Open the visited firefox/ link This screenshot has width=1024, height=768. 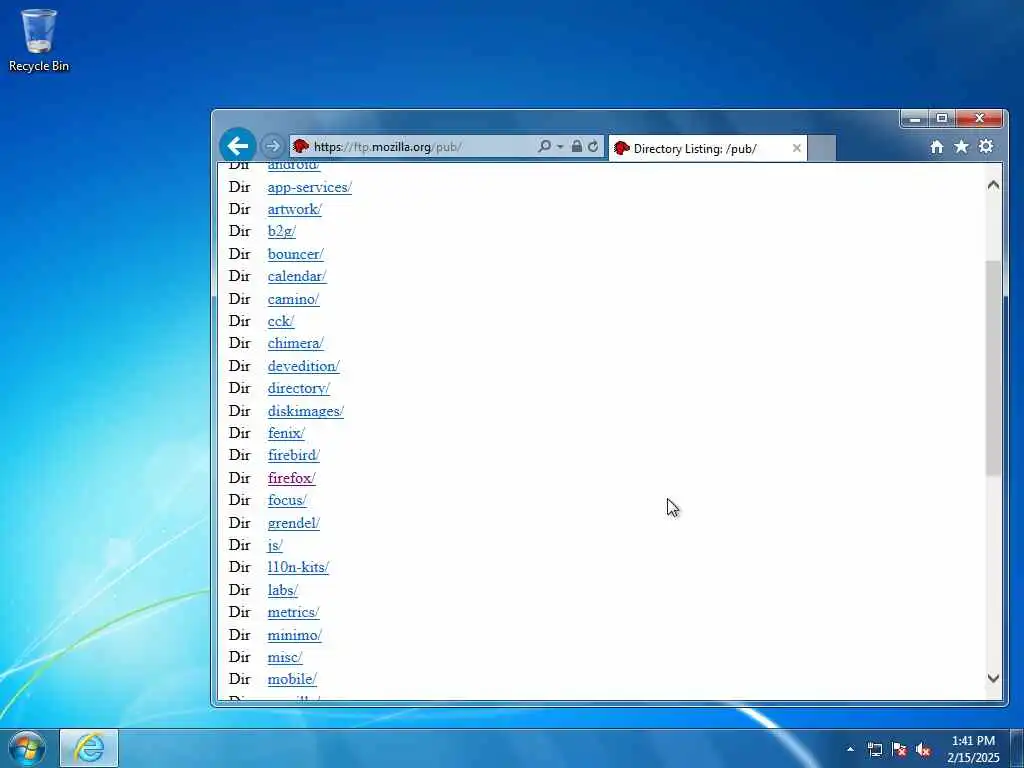291,478
